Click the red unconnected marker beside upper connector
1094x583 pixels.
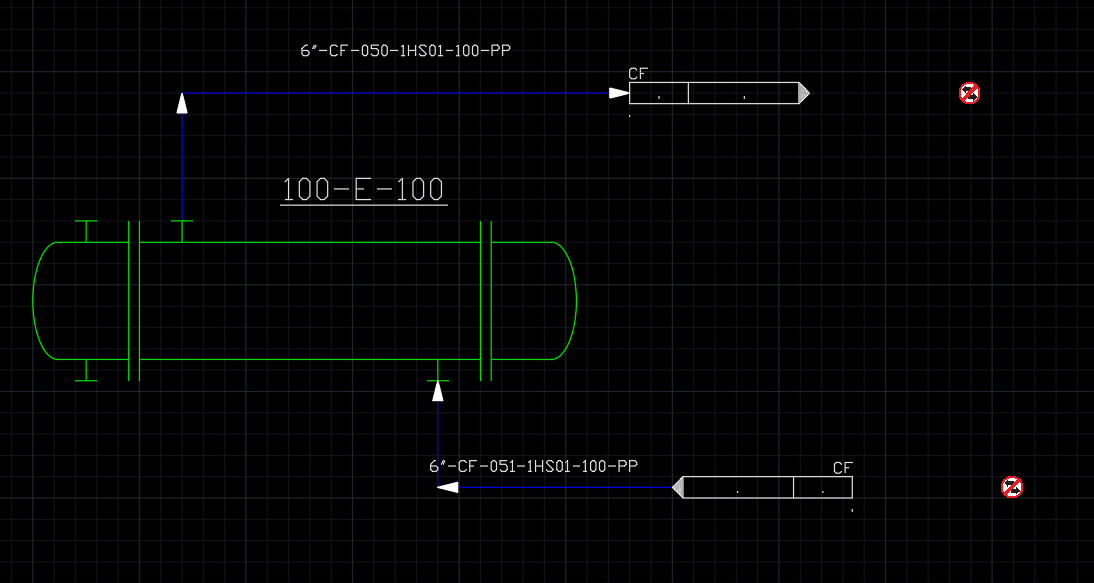pos(970,93)
